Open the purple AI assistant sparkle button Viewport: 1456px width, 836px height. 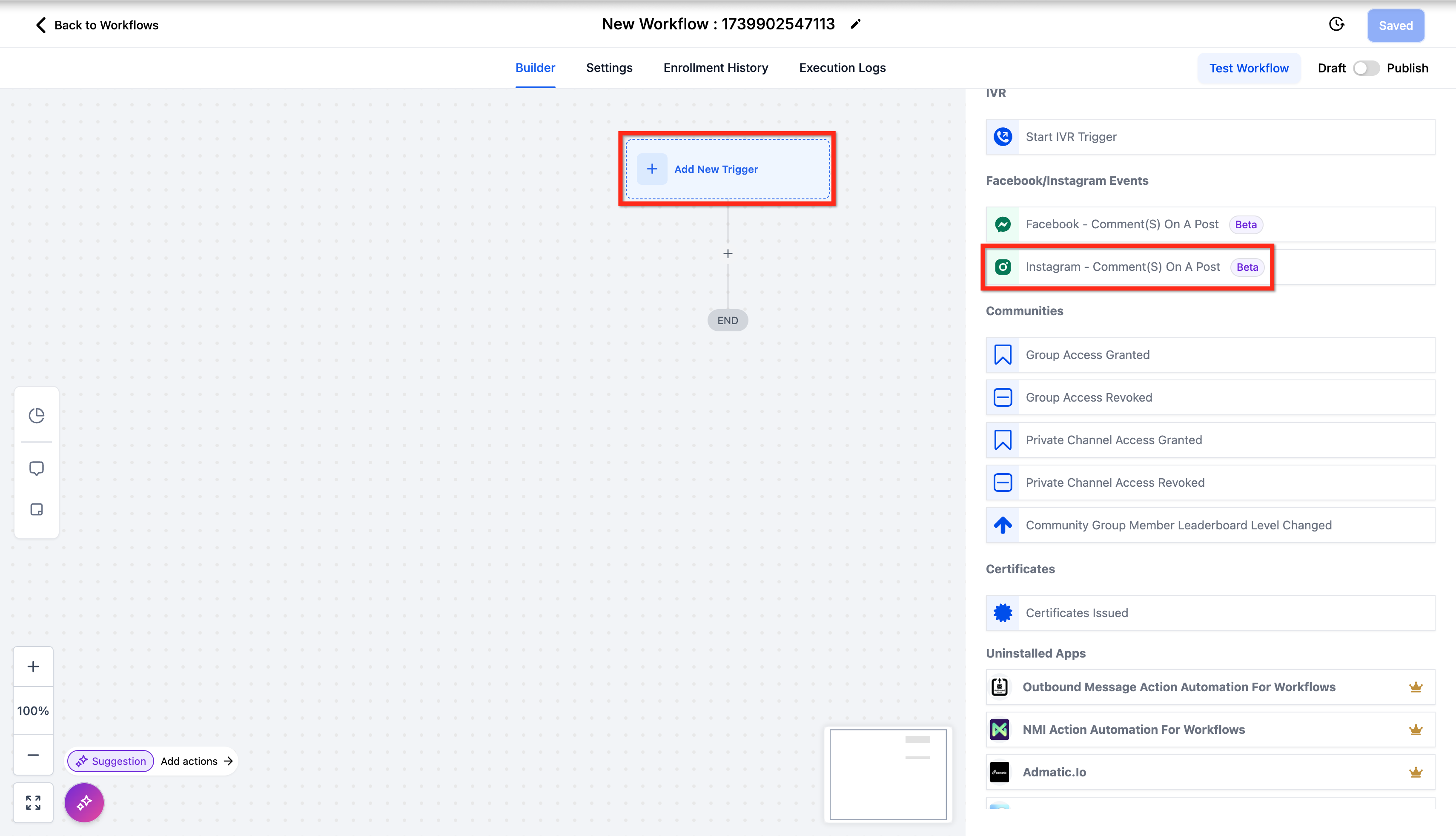click(84, 802)
